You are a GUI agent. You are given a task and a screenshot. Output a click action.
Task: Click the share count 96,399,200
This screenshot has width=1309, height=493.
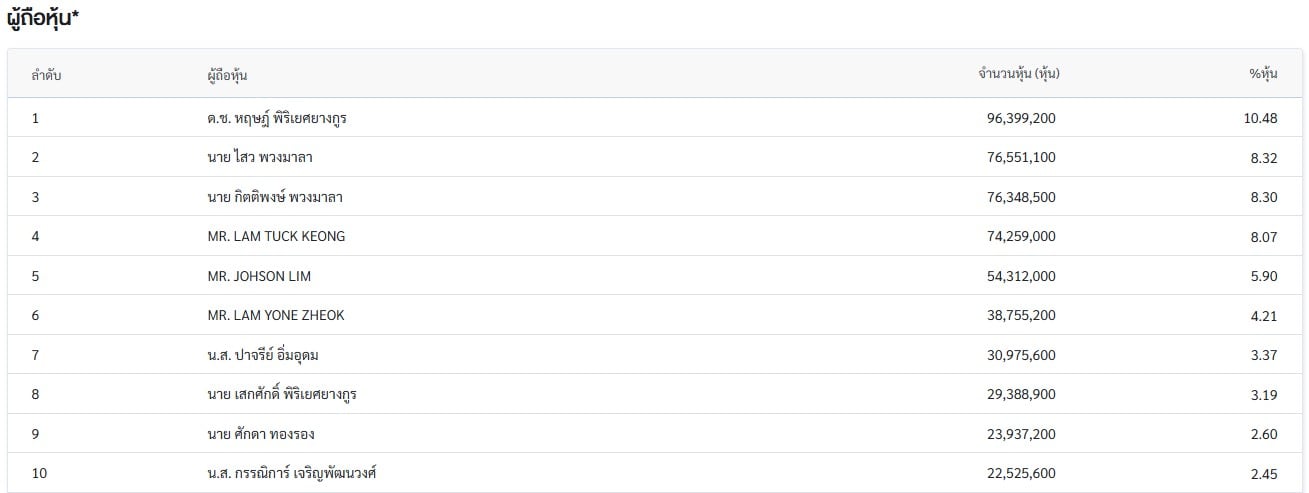tap(1020, 118)
